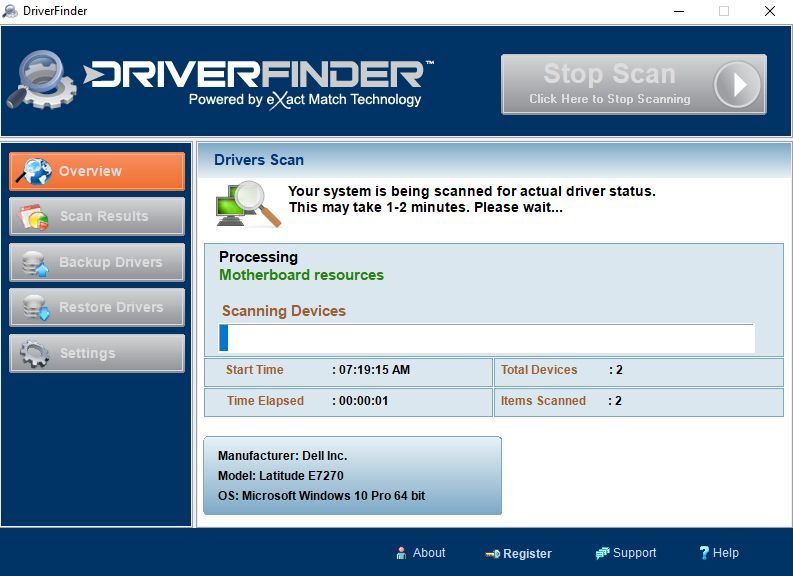The height and width of the screenshot is (576, 793).
Task: Click the Register key icon
Action: coord(493,554)
